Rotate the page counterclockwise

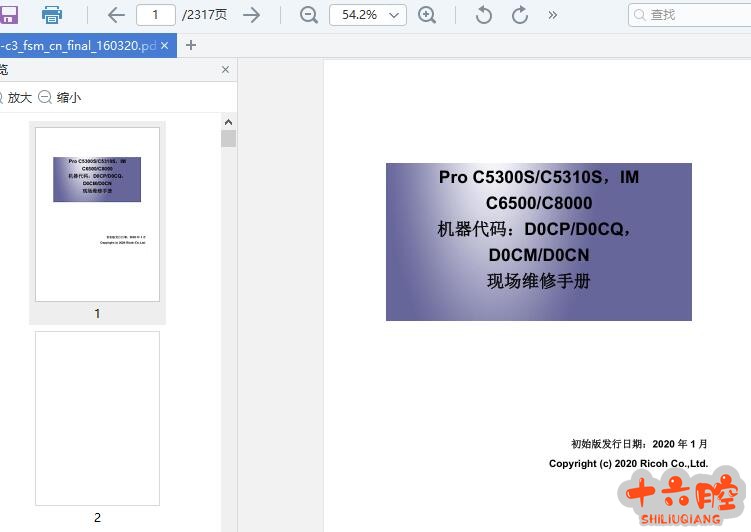pos(484,15)
